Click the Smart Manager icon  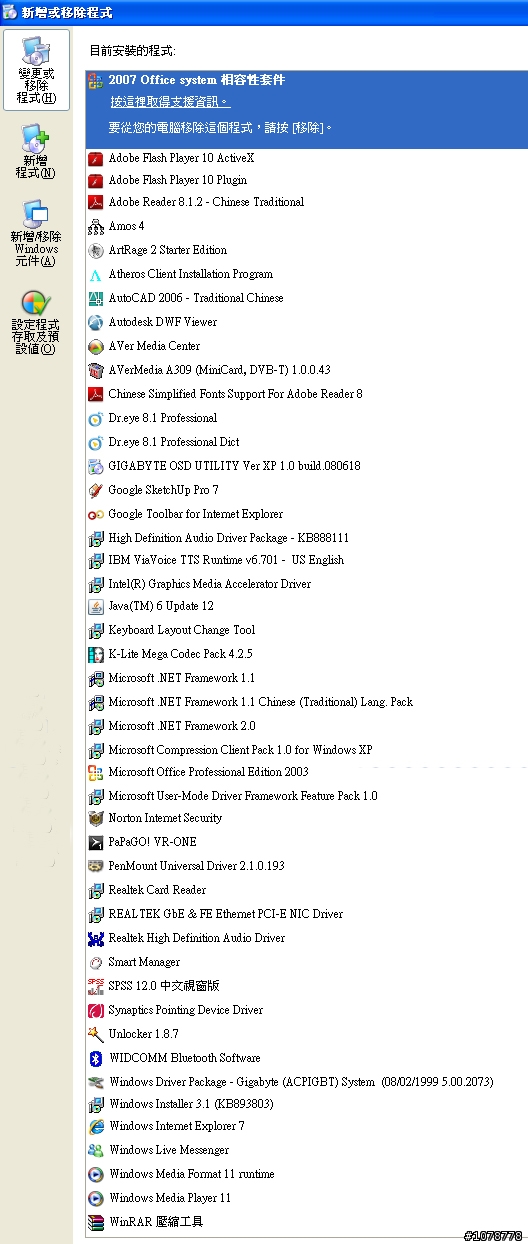pyautogui.click(x=96, y=962)
